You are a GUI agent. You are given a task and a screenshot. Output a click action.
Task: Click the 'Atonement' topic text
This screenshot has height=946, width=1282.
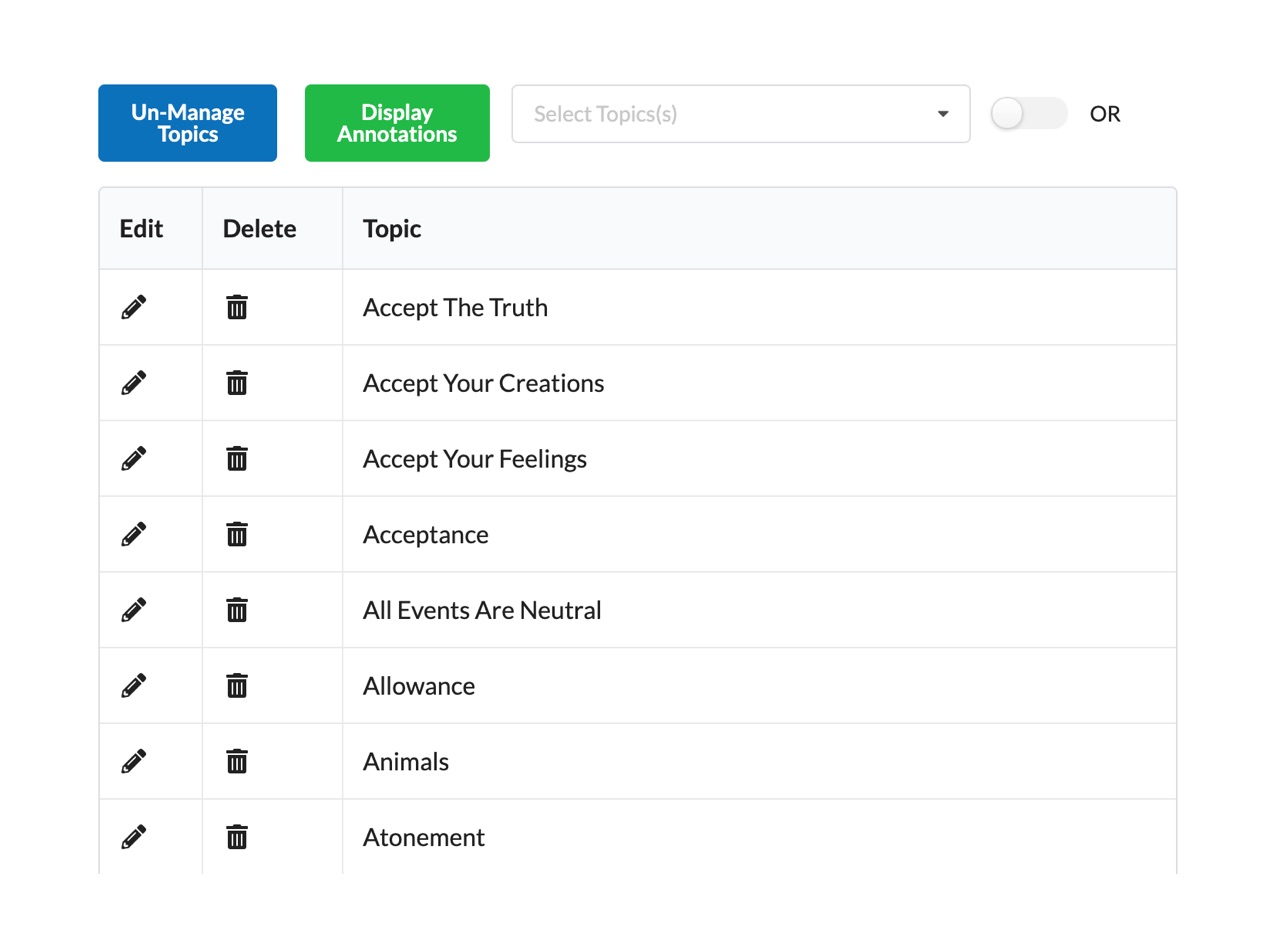point(424,838)
